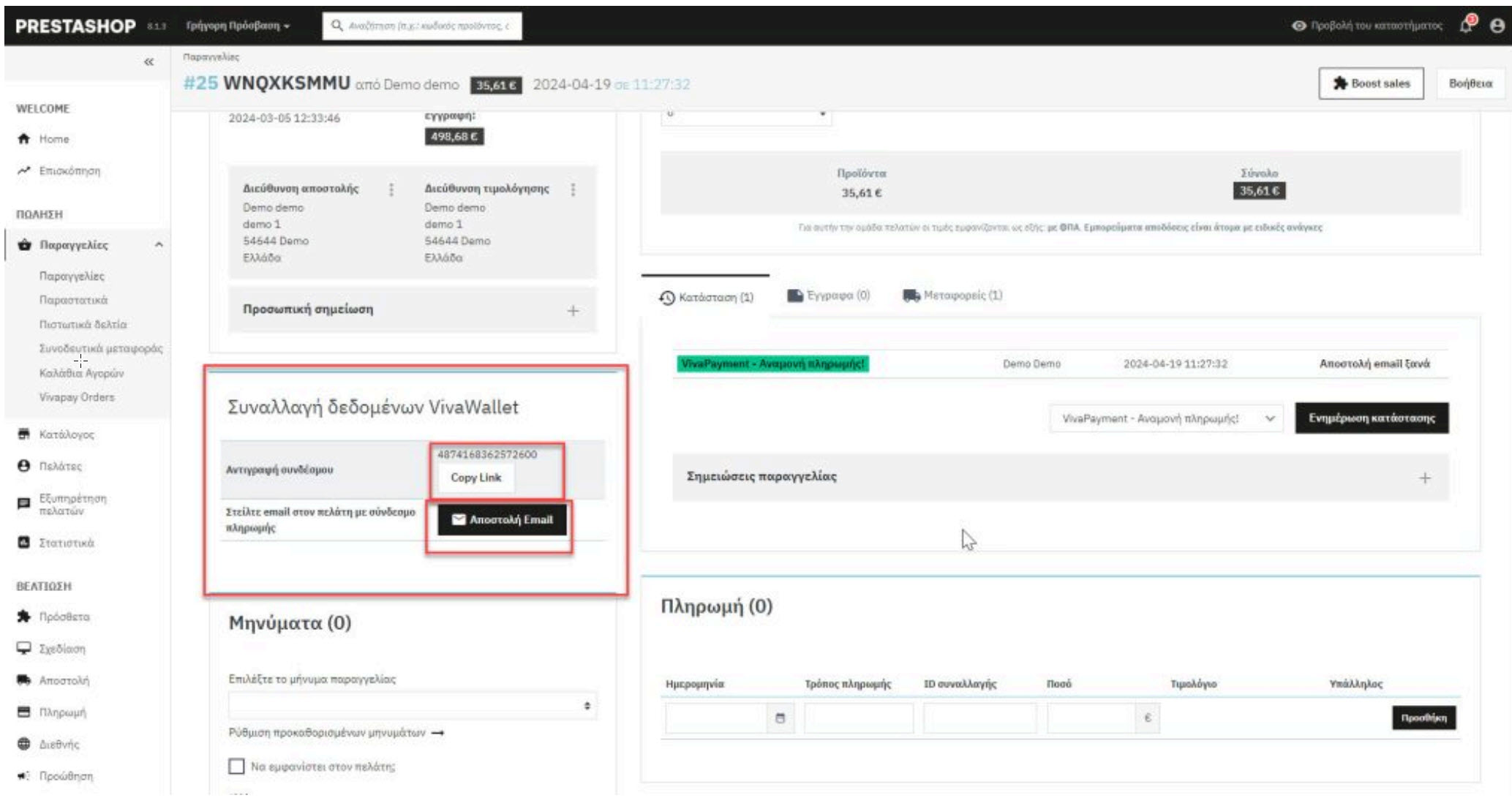Click the order total 35,61 € badge in header
This screenshot has width=1512, height=798.
(x=496, y=86)
